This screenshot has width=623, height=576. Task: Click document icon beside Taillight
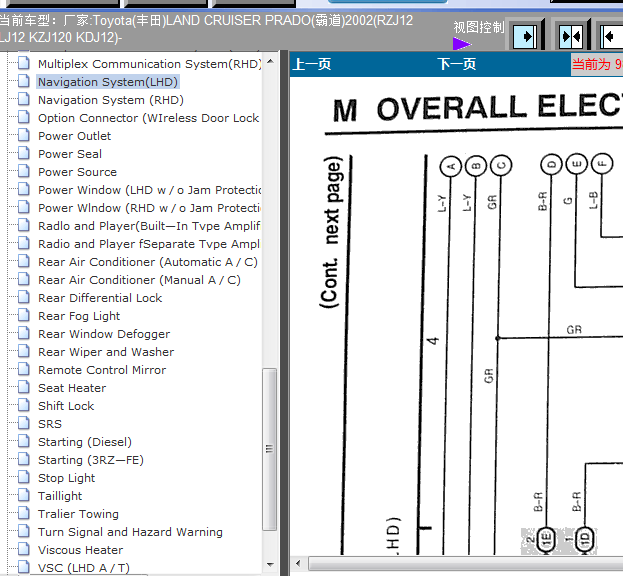click(x=24, y=495)
